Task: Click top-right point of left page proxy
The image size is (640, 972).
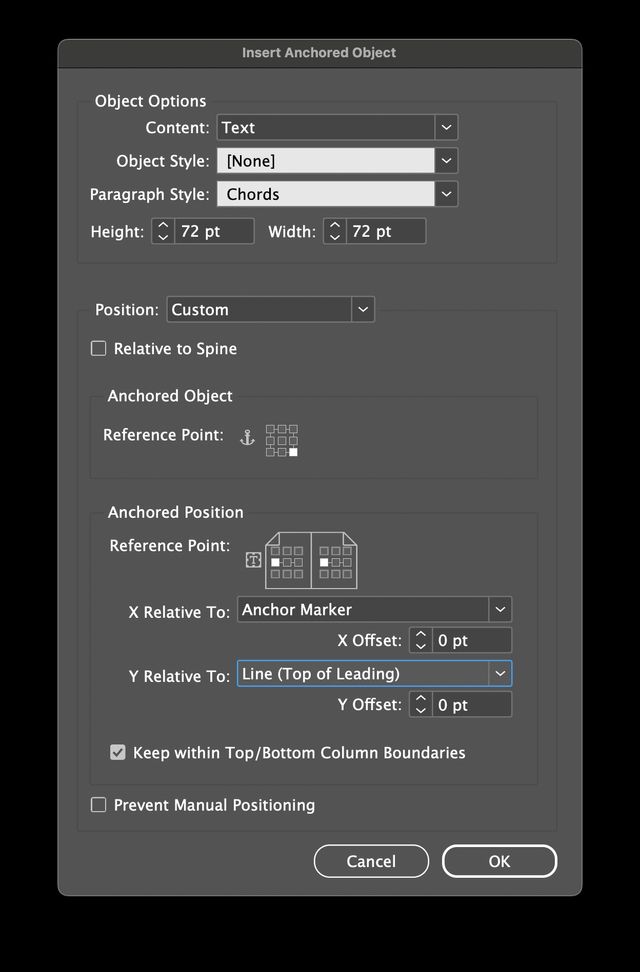Action: tap(298, 549)
